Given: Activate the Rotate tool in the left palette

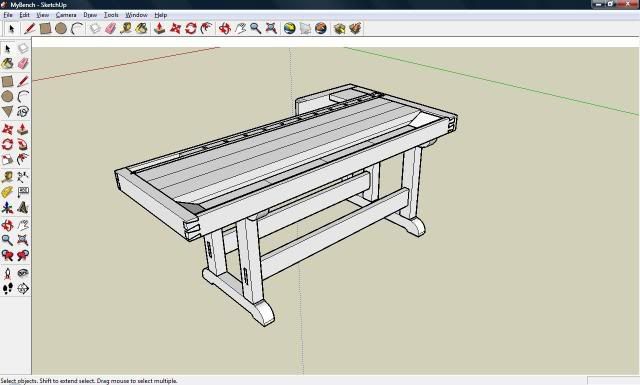Looking at the screenshot, I should (7, 144).
